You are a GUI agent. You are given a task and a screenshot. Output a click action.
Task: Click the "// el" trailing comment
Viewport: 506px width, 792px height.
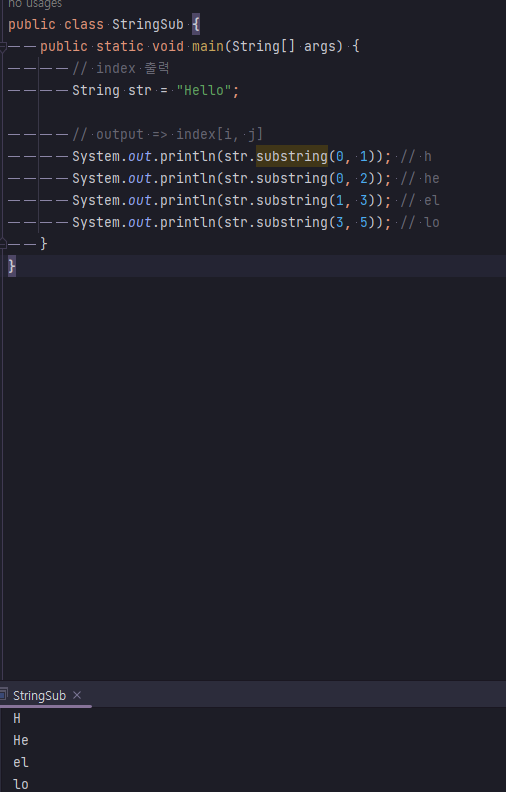420,201
